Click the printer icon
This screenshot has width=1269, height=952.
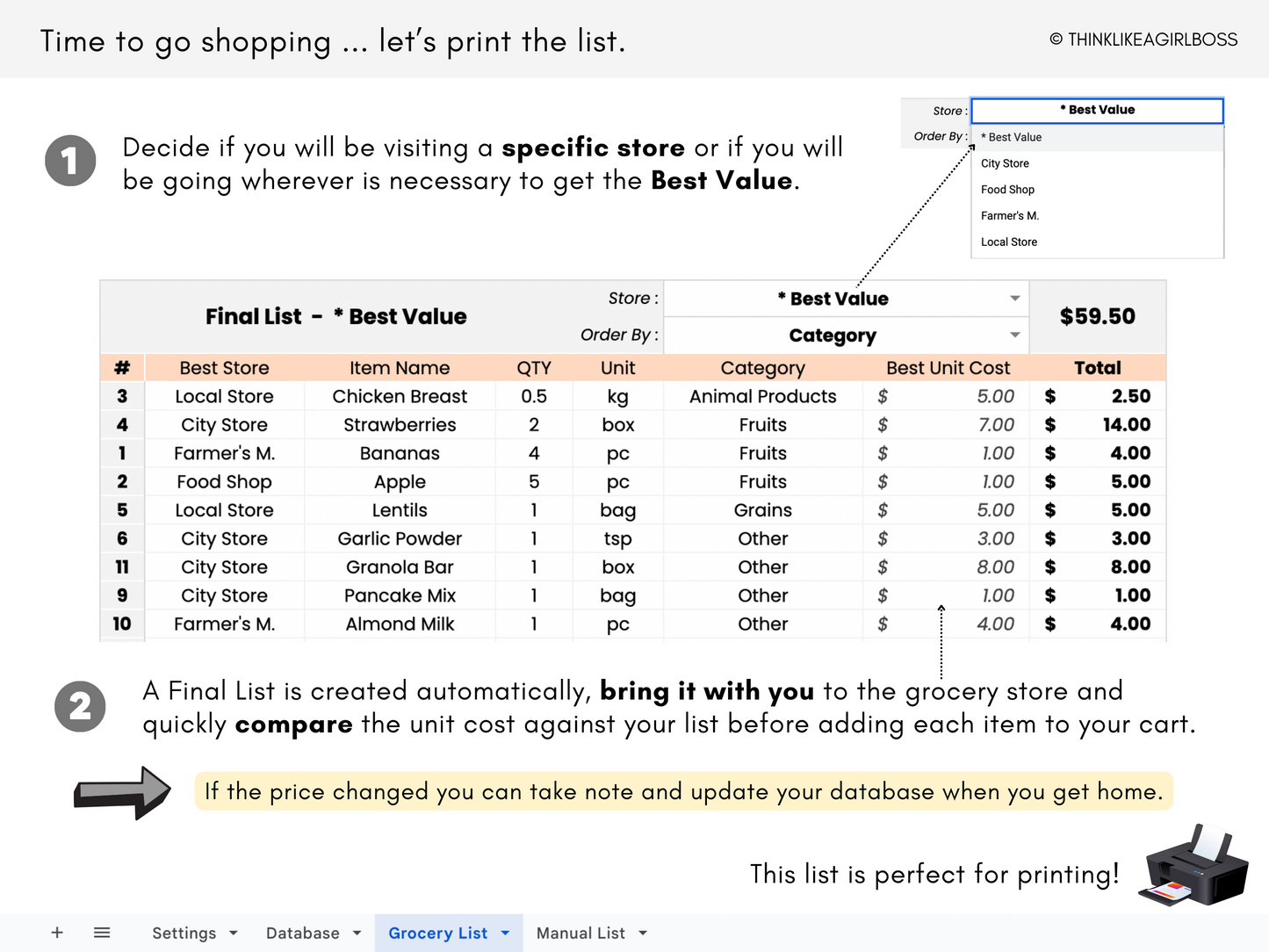point(1195,869)
